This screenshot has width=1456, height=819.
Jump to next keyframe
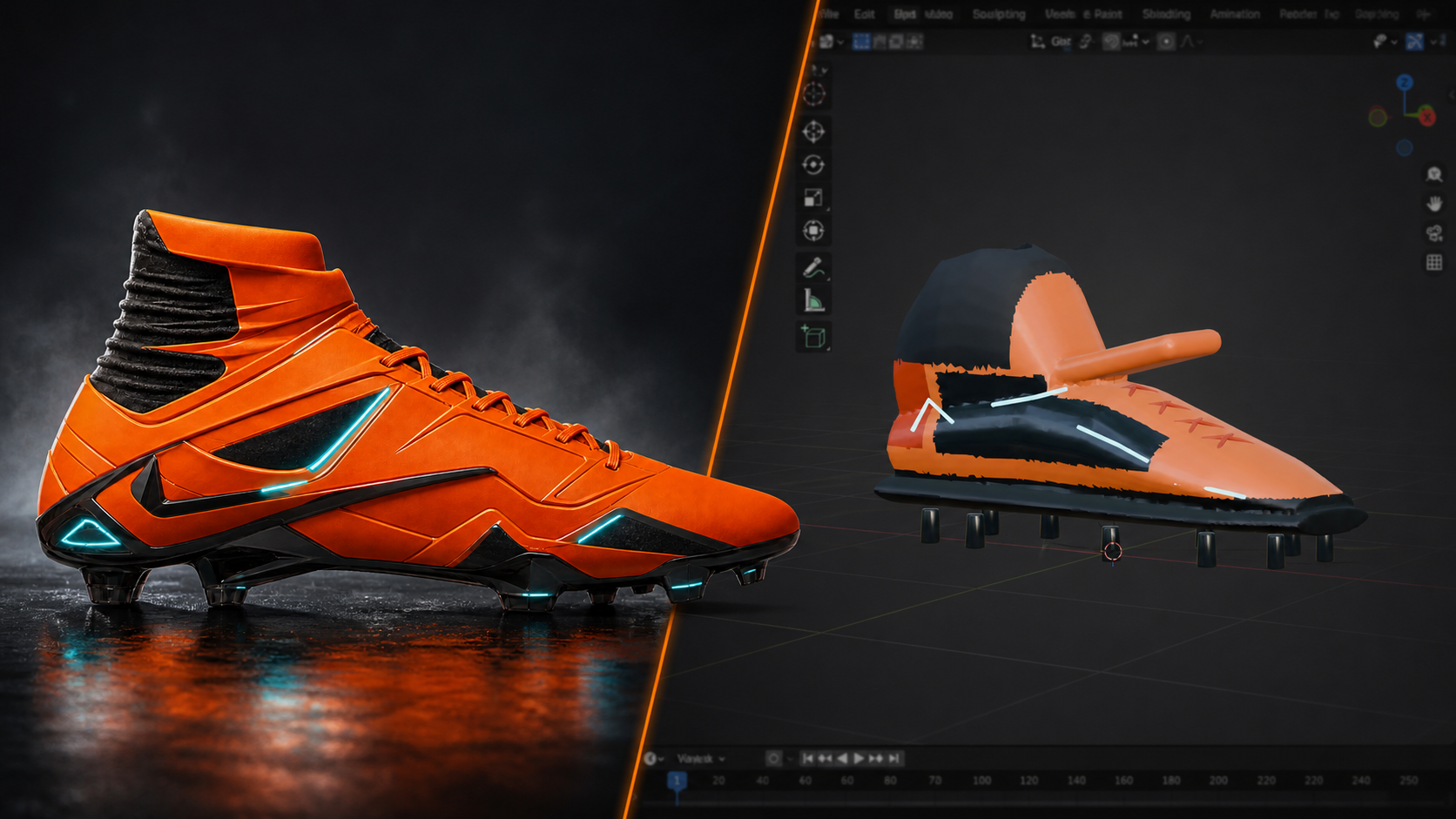(876, 759)
